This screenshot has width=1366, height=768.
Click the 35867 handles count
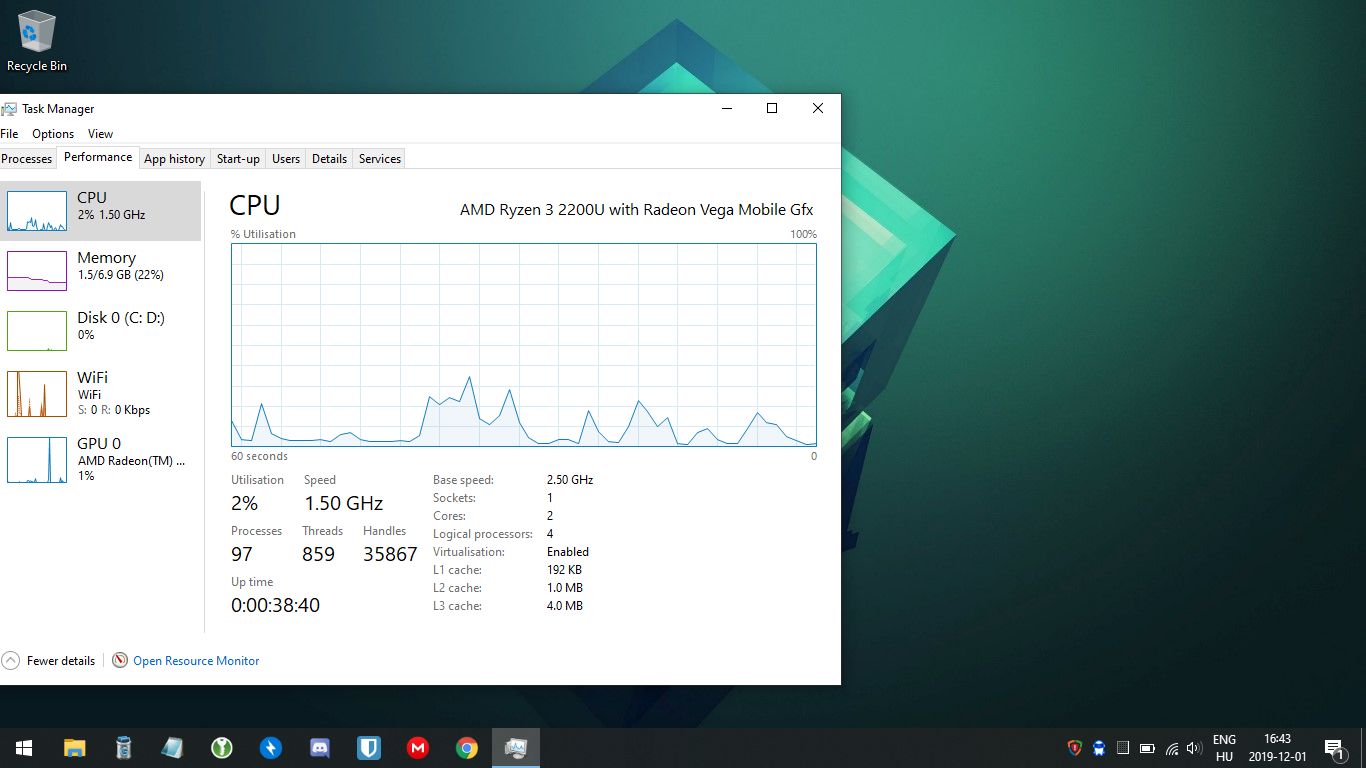[390, 554]
